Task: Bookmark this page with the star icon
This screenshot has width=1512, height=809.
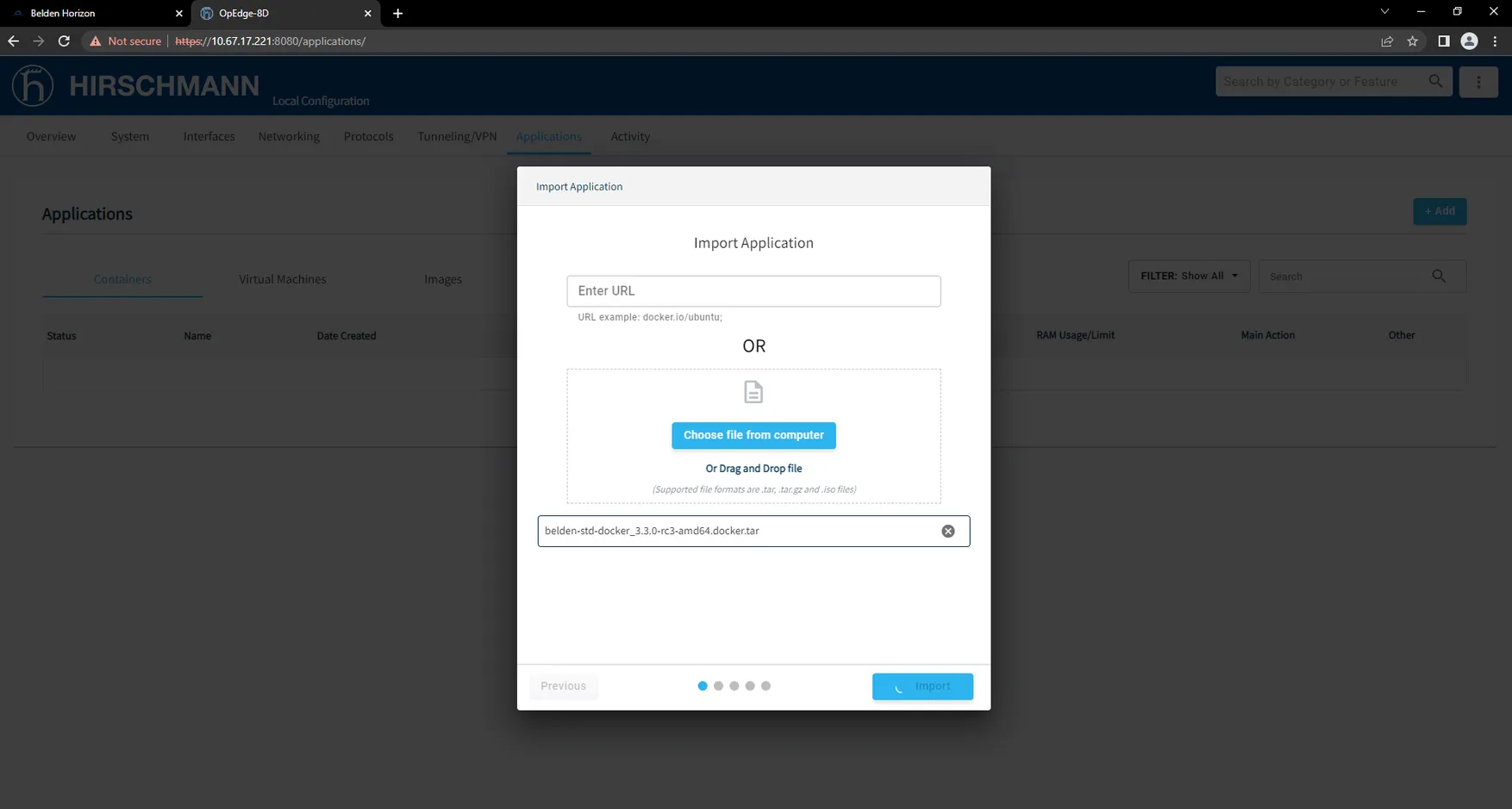Action: click(x=1412, y=40)
